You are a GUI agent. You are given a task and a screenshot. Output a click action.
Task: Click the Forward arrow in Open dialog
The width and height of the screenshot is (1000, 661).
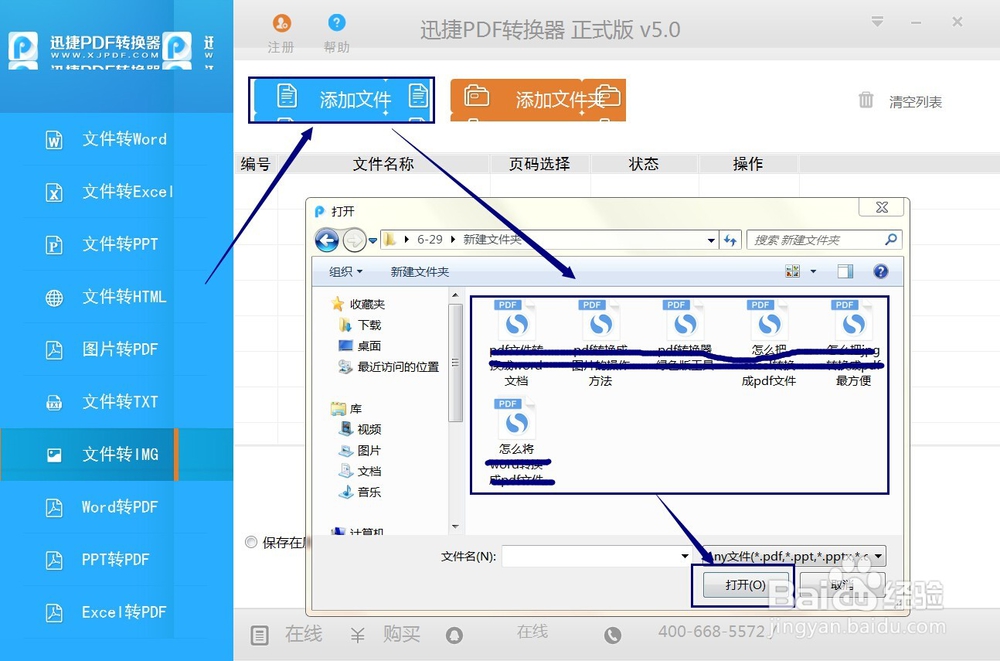tap(355, 240)
